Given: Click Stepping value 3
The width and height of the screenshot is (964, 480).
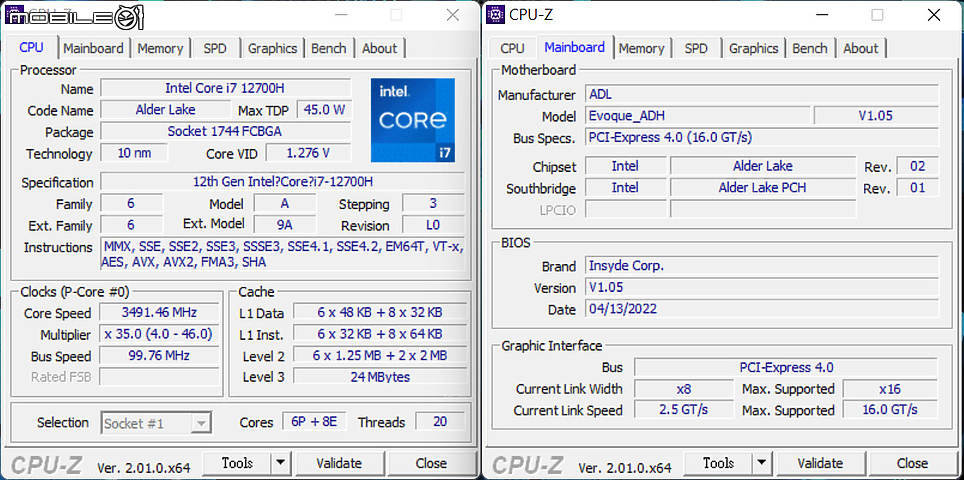Looking at the screenshot, I should [433, 203].
